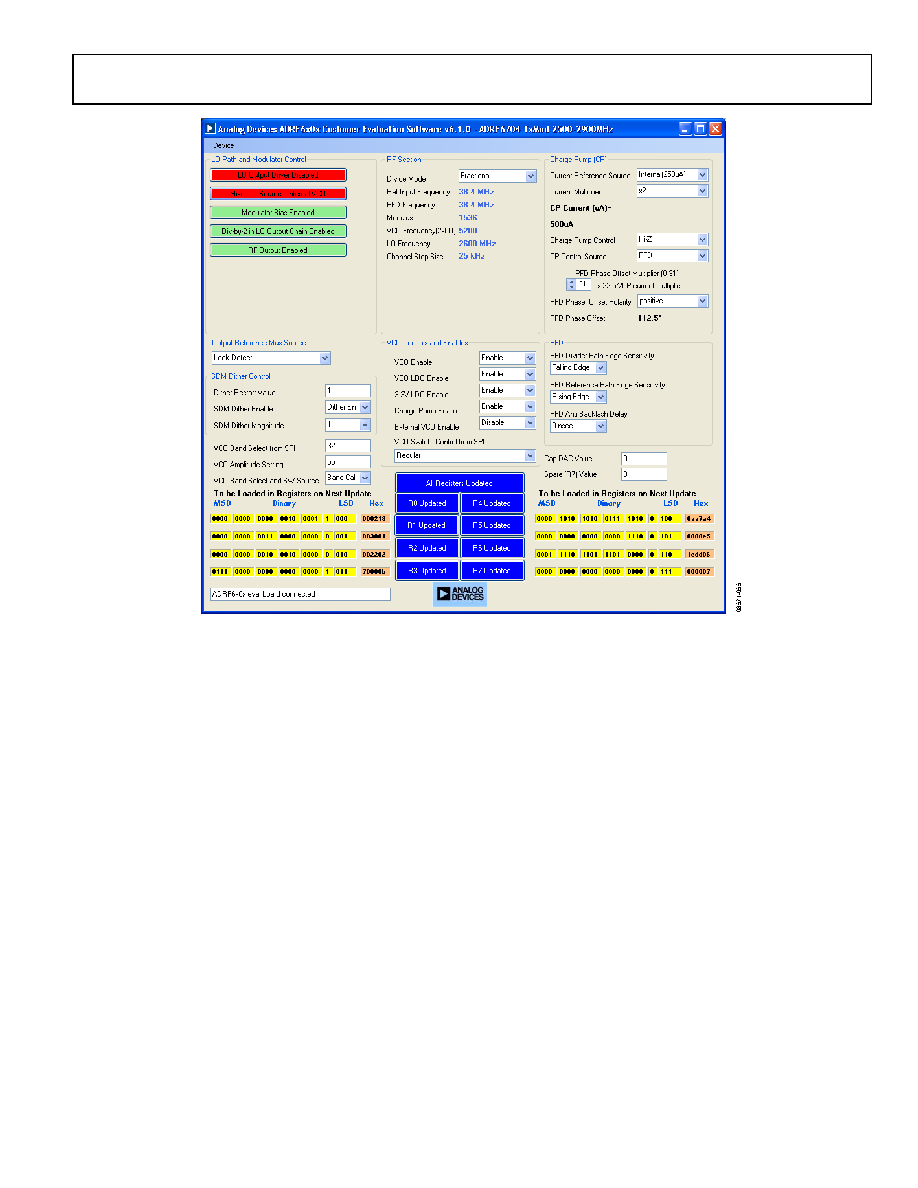This screenshot has width=918, height=1188.
Task: Click the hex value 002202
Action: pyautogui.click(x=375, y=555)
